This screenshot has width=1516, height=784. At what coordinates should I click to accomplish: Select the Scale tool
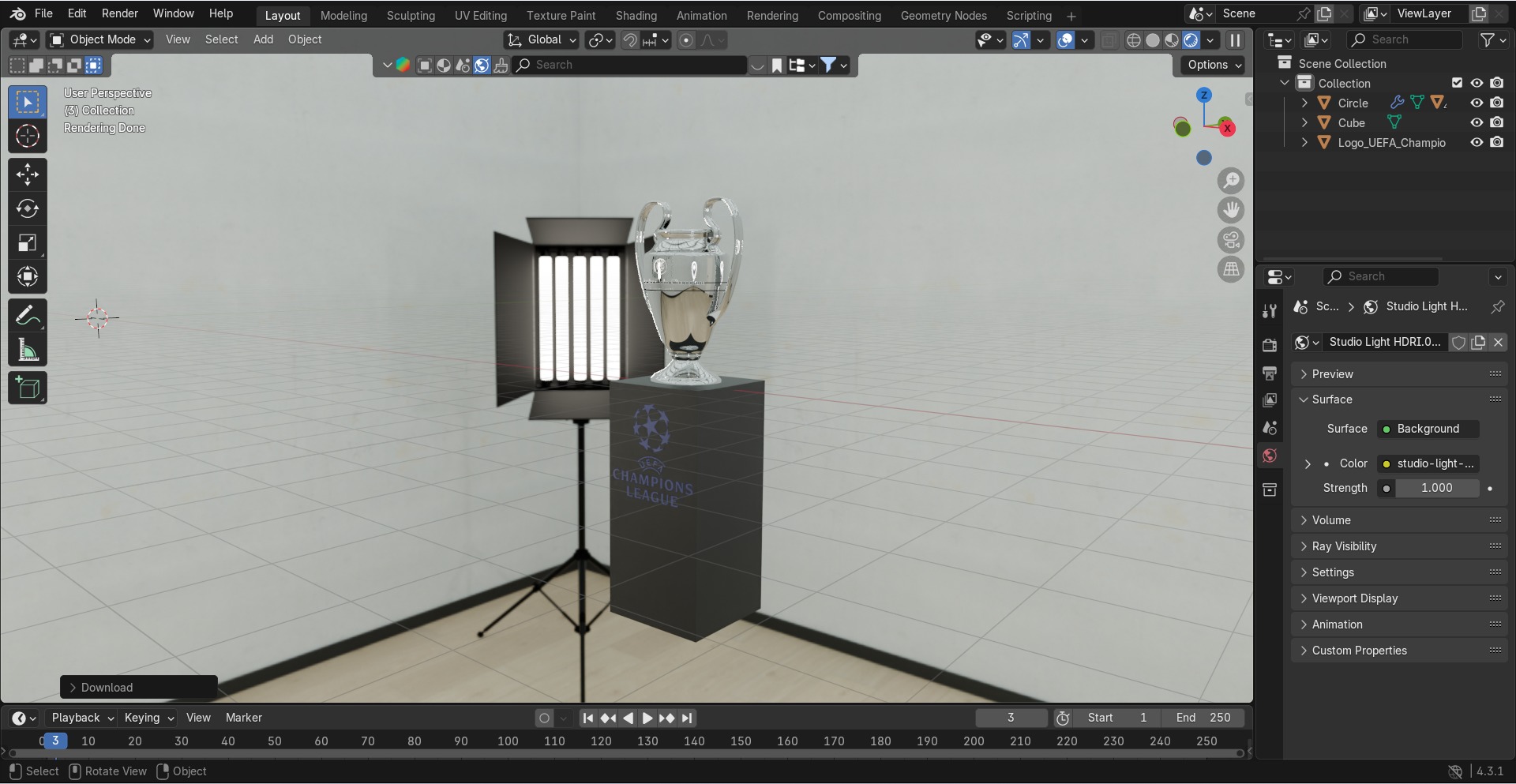pos(28,242)
